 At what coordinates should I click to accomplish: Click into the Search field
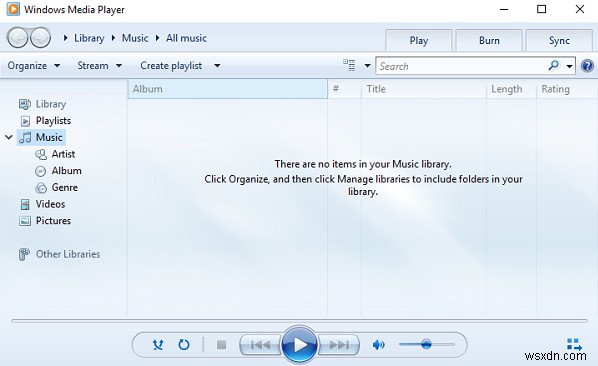[461, 66]
